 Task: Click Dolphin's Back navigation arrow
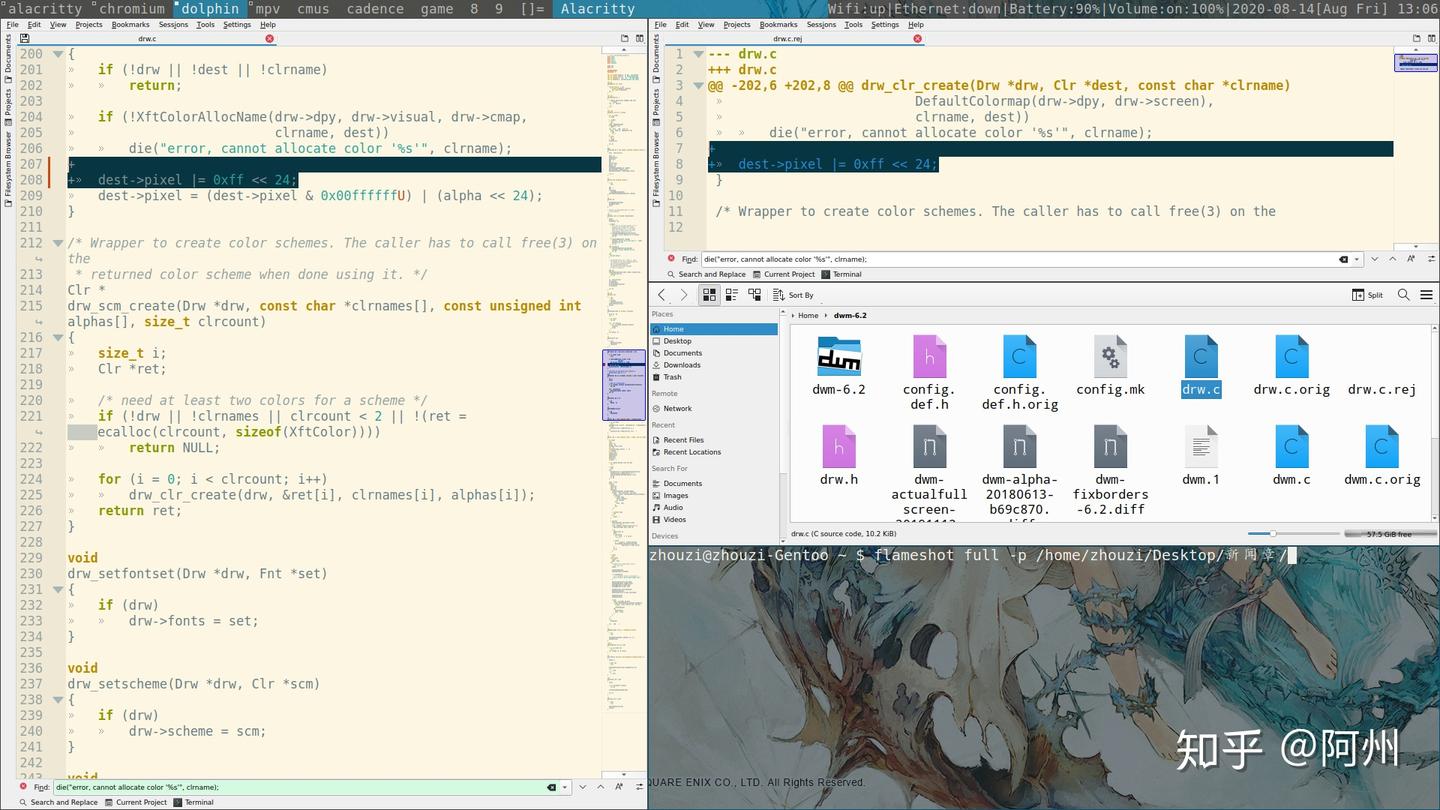point(662,295)
